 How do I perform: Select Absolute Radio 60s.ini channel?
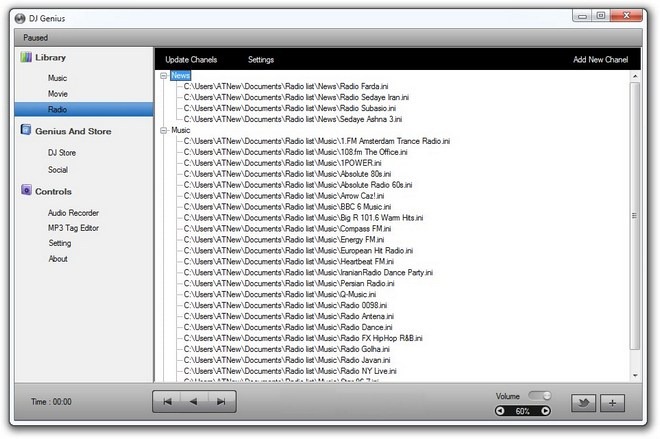[298, 185]
